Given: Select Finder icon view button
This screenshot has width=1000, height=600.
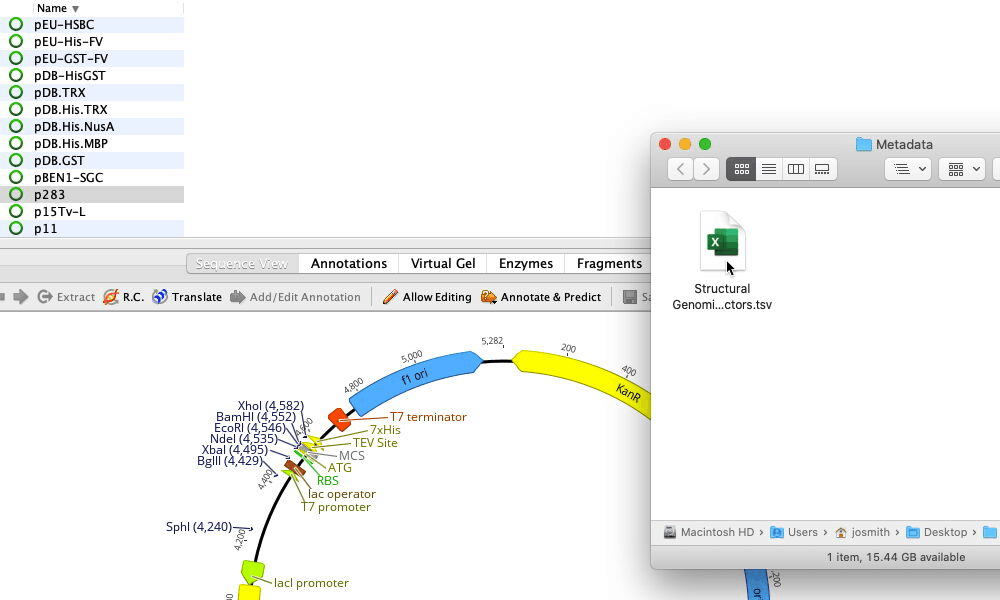Looking at the screenshot, I should pos(741,169).
